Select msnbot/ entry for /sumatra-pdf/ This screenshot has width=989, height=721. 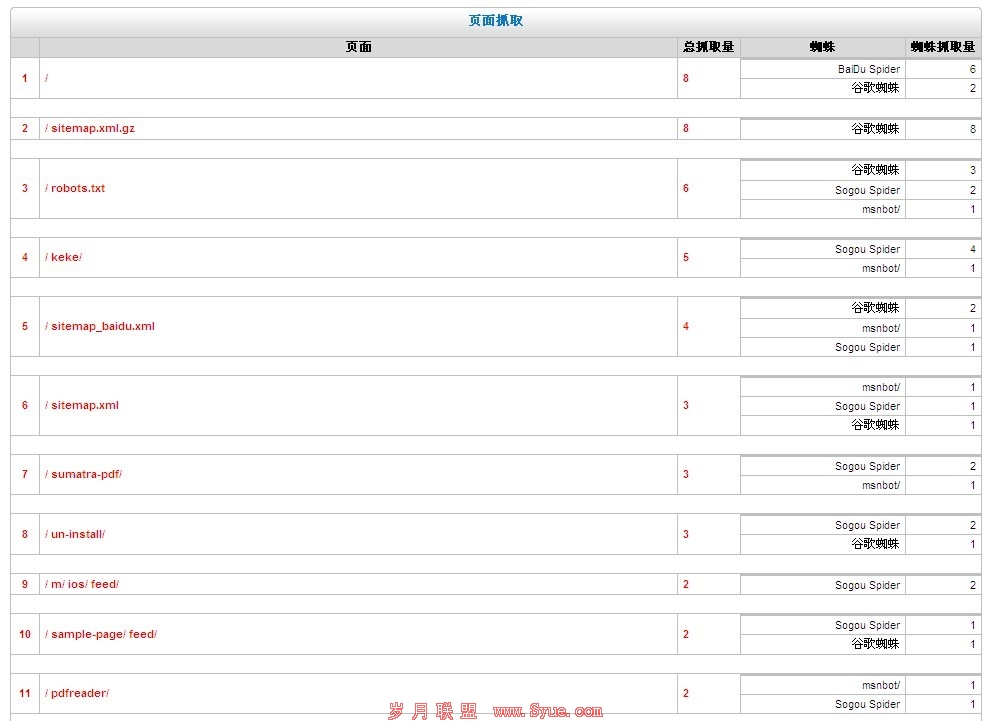881,485
